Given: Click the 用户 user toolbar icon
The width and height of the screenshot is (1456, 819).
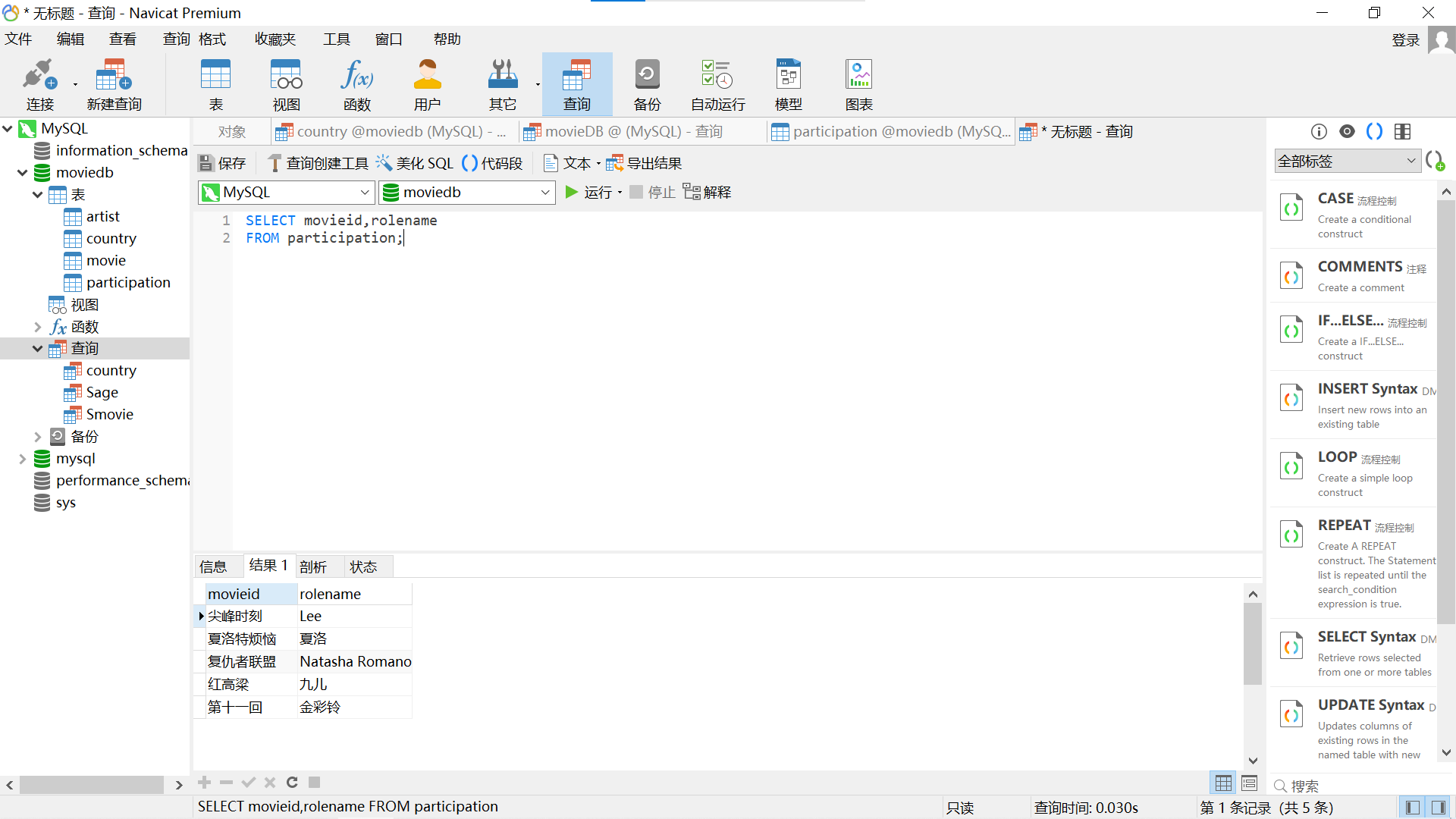Looking at the screenshot, I should [x=427, y=85].
